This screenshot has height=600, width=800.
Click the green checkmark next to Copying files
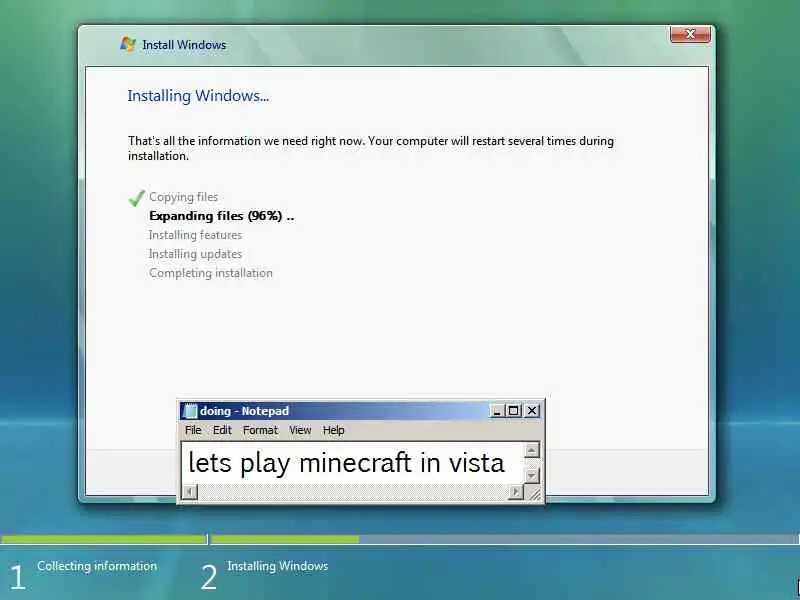click(x=137, y=198)
